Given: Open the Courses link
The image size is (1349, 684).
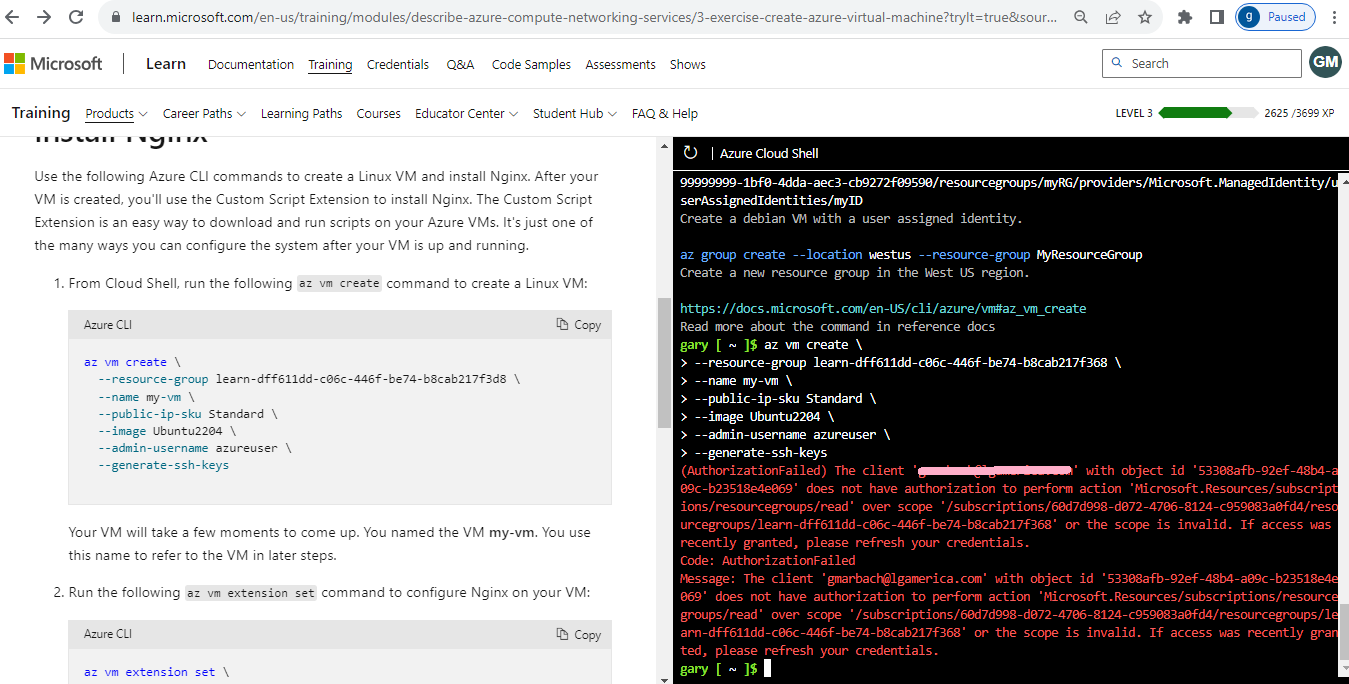Looking at the screenshot, I should click(379, 113).
